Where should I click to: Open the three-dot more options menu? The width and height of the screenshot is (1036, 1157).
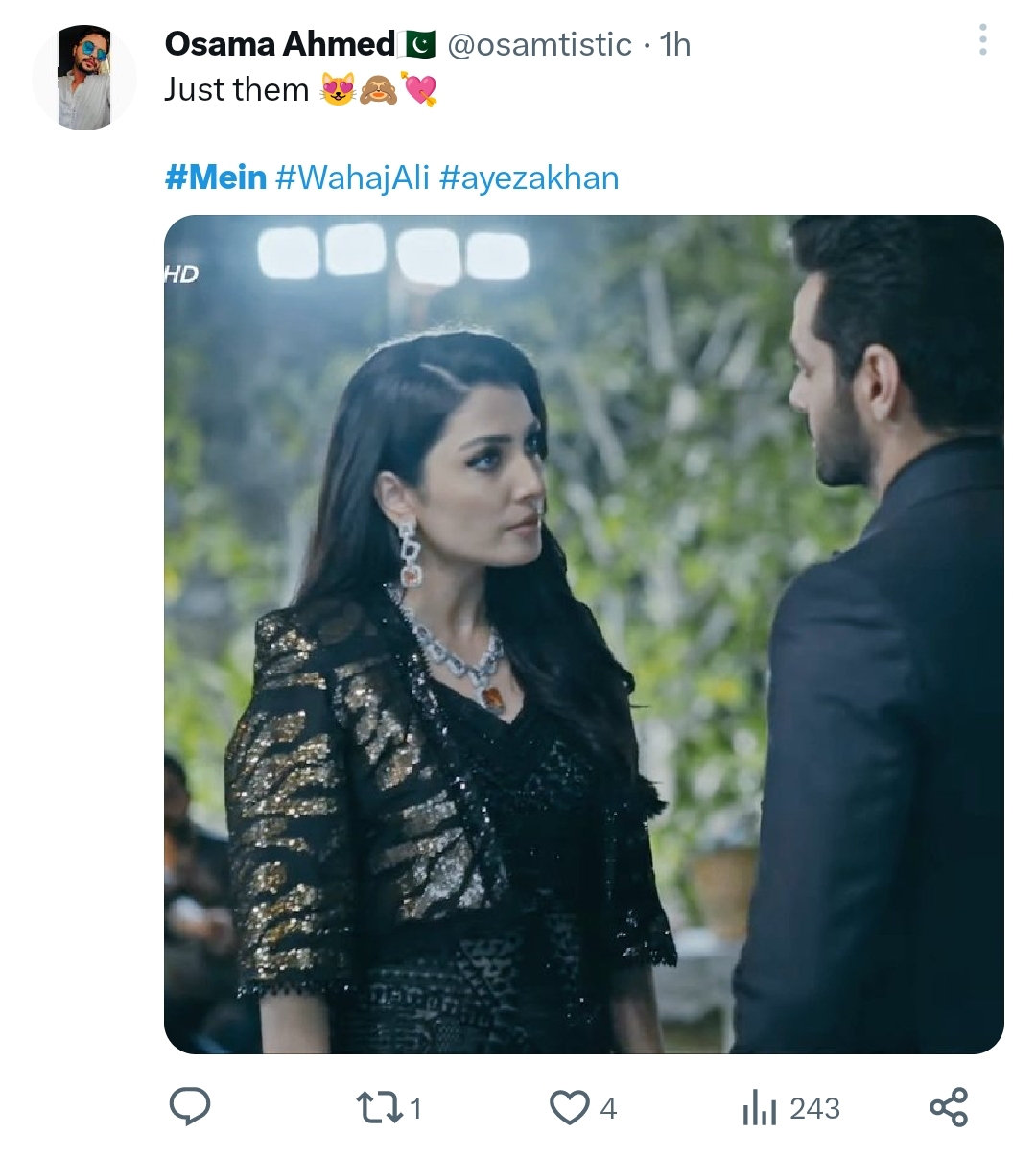click(x=982, y=40)
